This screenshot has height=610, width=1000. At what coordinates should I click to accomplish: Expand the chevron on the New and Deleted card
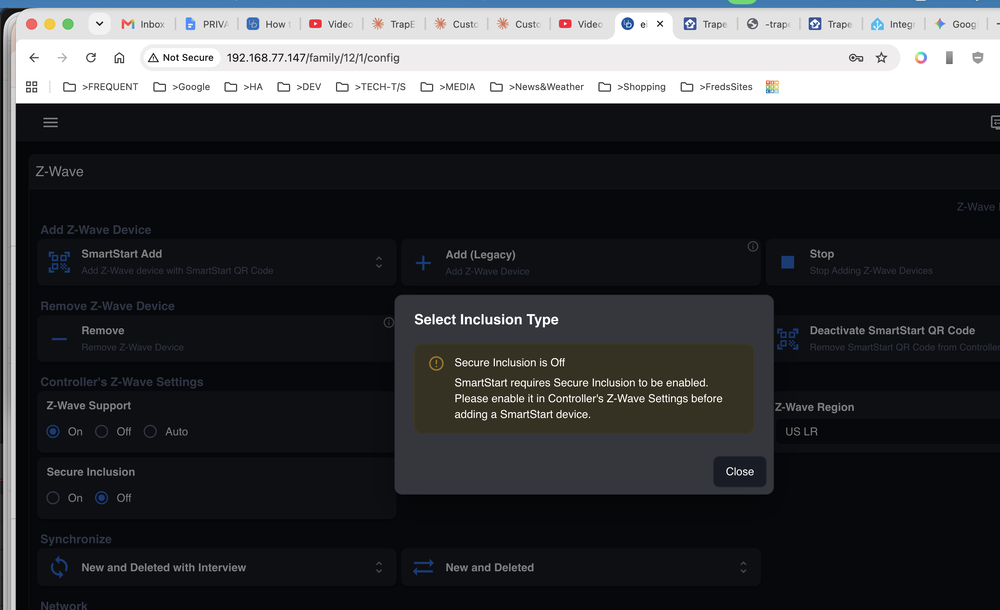click(743, 567)
